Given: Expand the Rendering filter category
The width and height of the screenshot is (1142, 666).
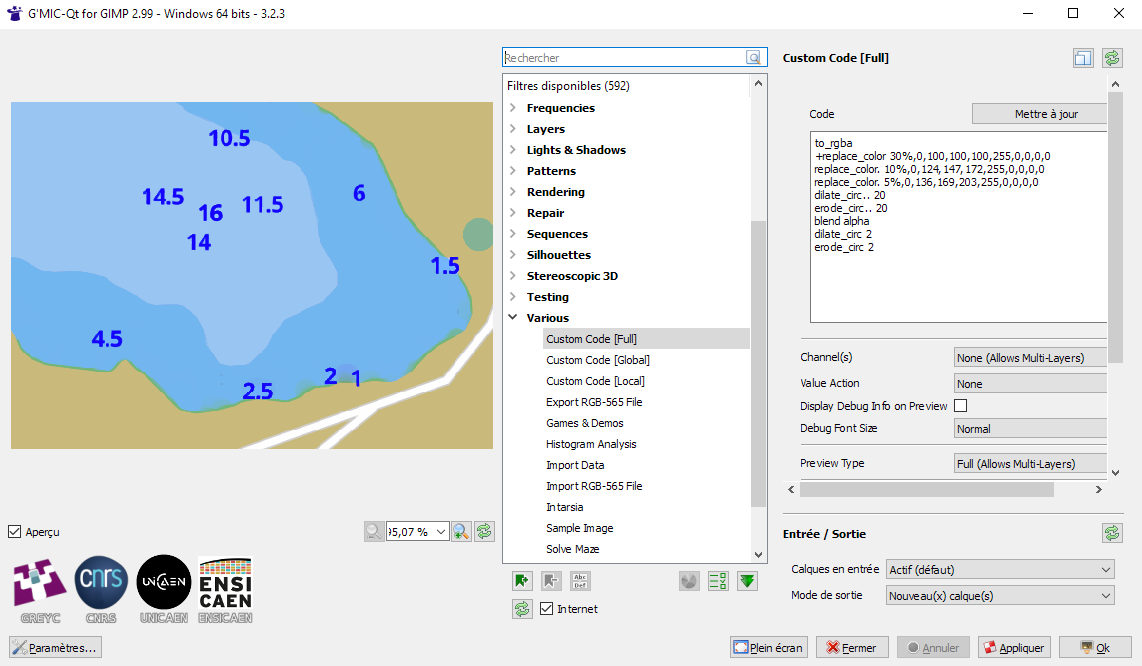Looking at the screenshot, I should click(x=513, y=192).
